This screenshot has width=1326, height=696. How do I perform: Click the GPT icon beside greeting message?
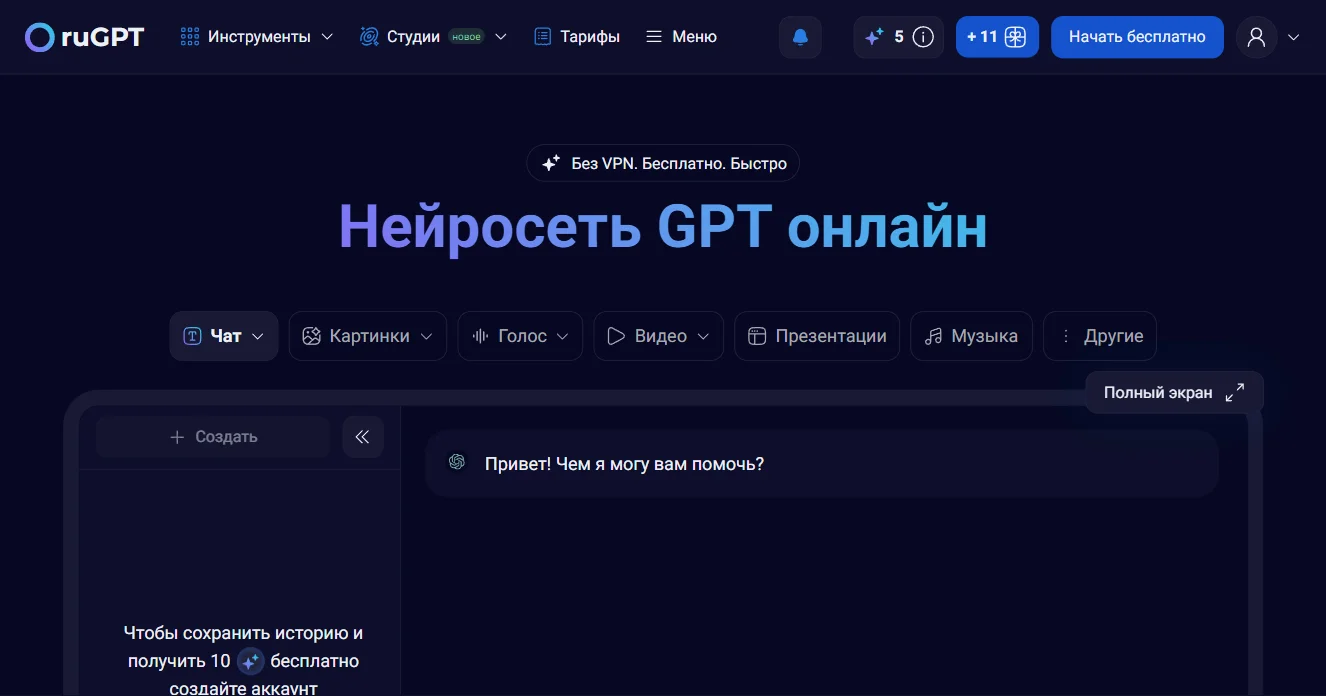click(457, 462)
